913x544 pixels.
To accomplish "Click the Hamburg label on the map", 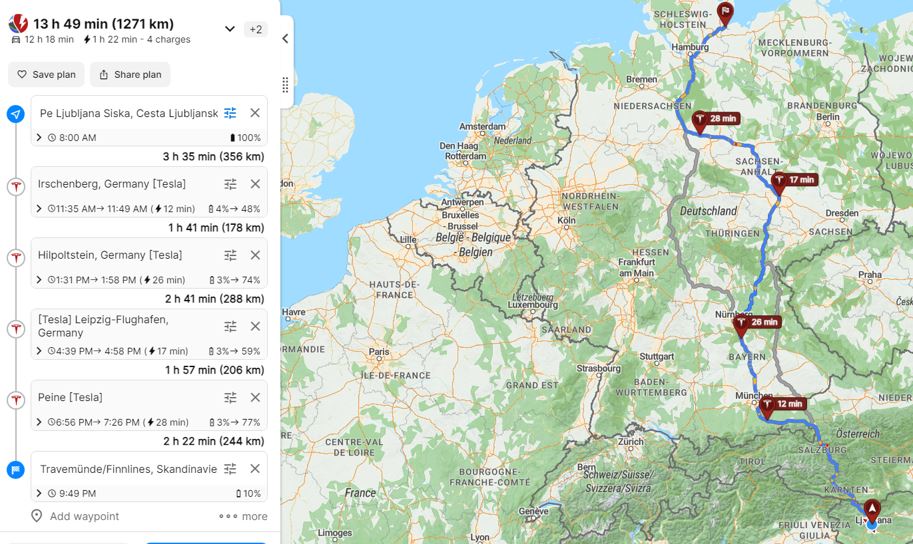I will pyautogui.click(x=690, y=47).
